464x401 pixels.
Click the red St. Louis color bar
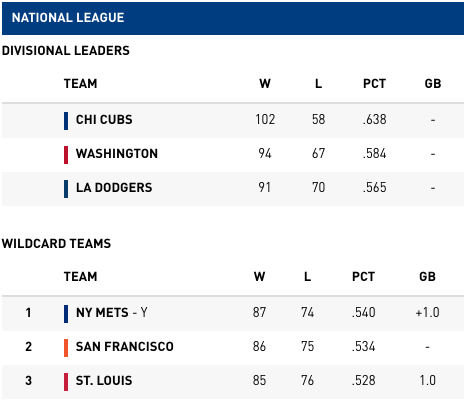coord(66,382)
